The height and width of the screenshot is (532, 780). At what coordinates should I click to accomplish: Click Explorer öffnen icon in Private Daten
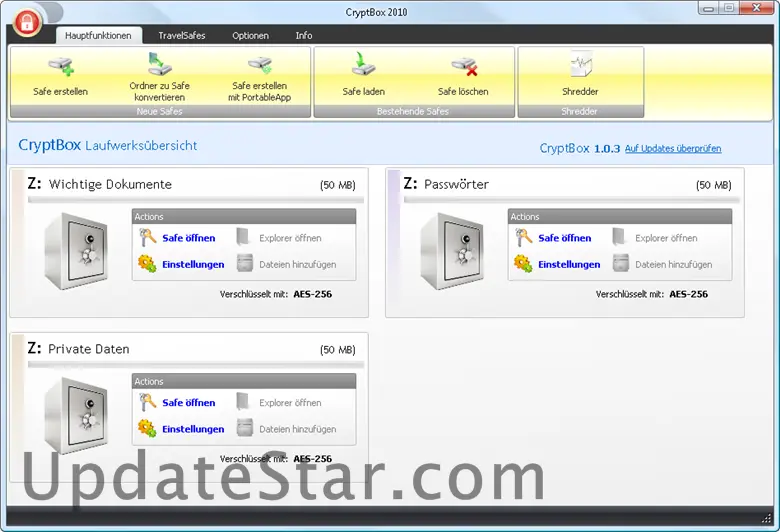click(x=243, y=402)
